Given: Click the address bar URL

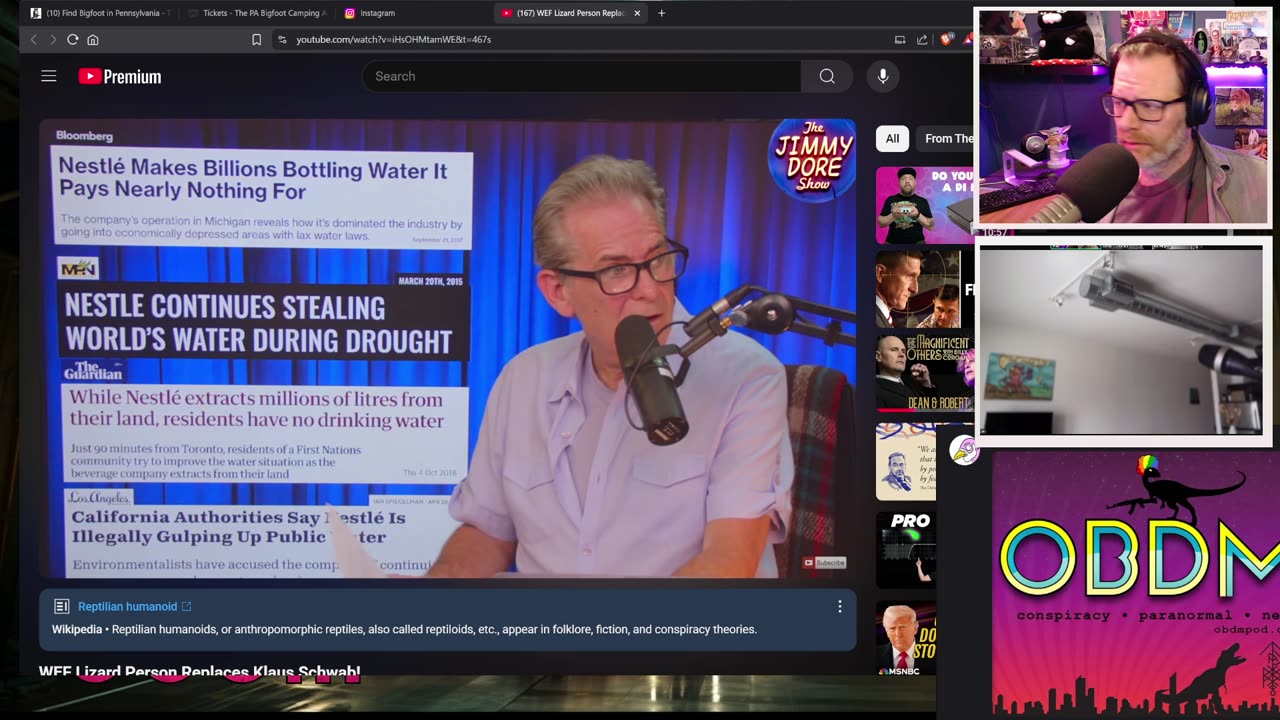Looking at the screenshot, I should point(393,39).
